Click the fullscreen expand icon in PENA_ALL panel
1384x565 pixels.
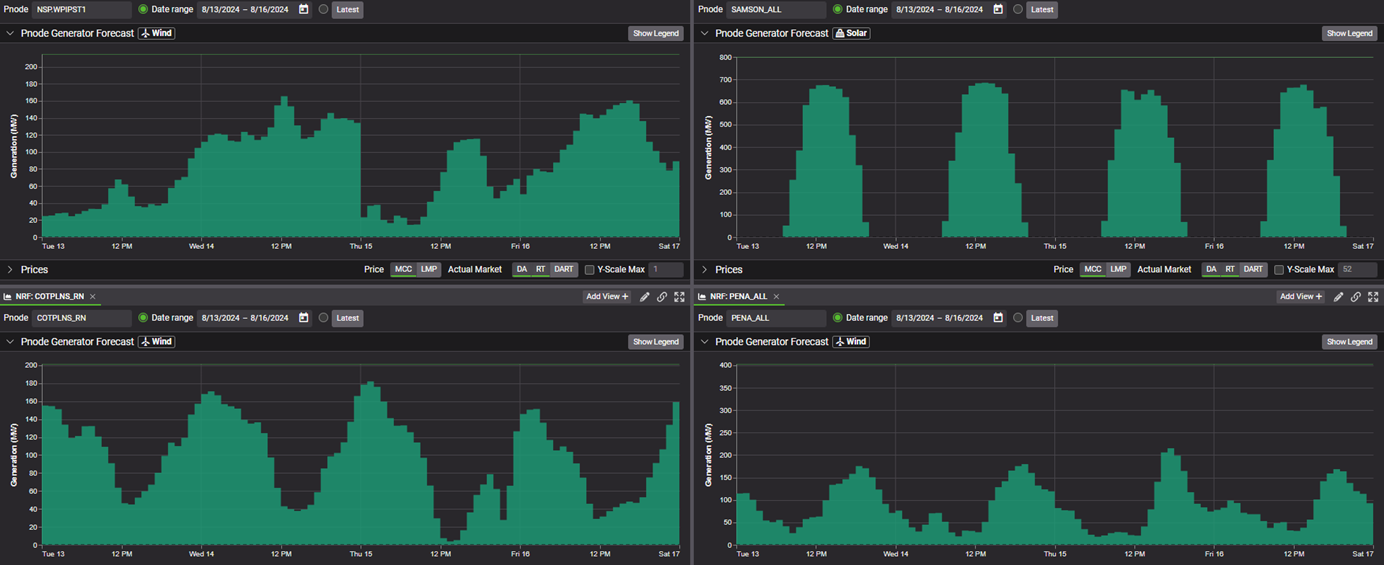[x=1373, y=297]
